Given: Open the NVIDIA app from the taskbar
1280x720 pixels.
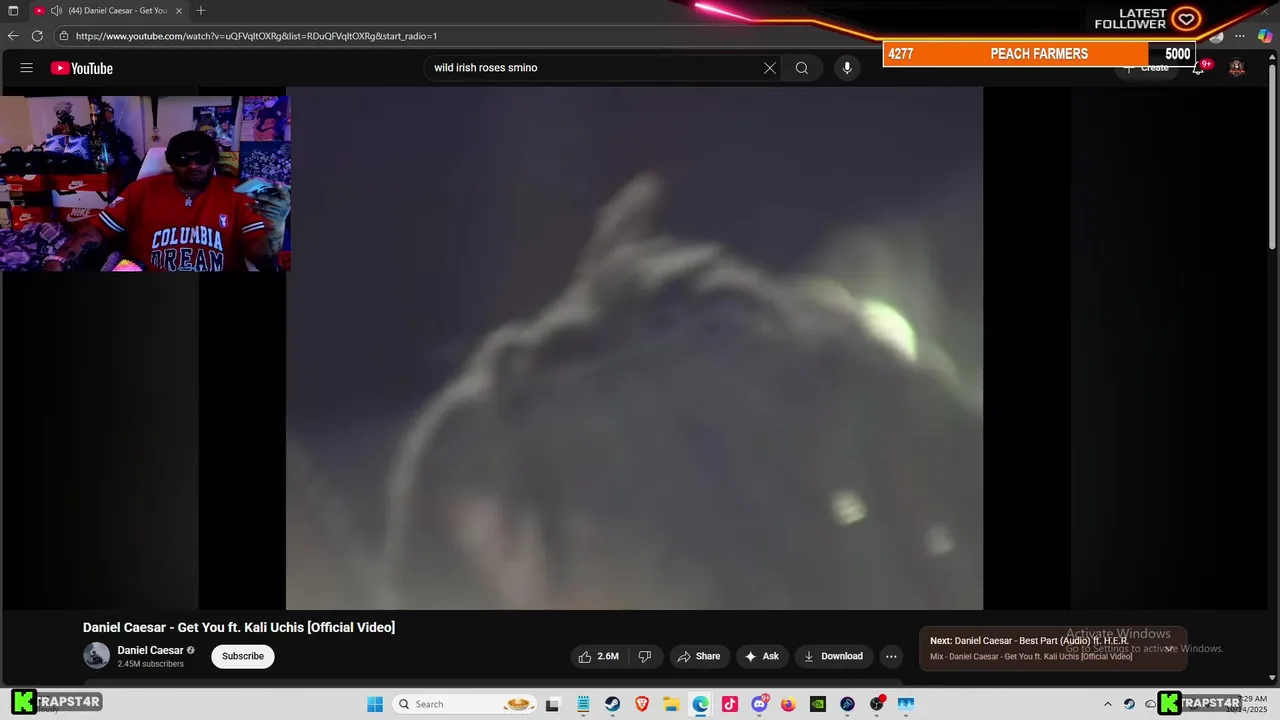Looking at the screenshot, I should pos(818,704).
